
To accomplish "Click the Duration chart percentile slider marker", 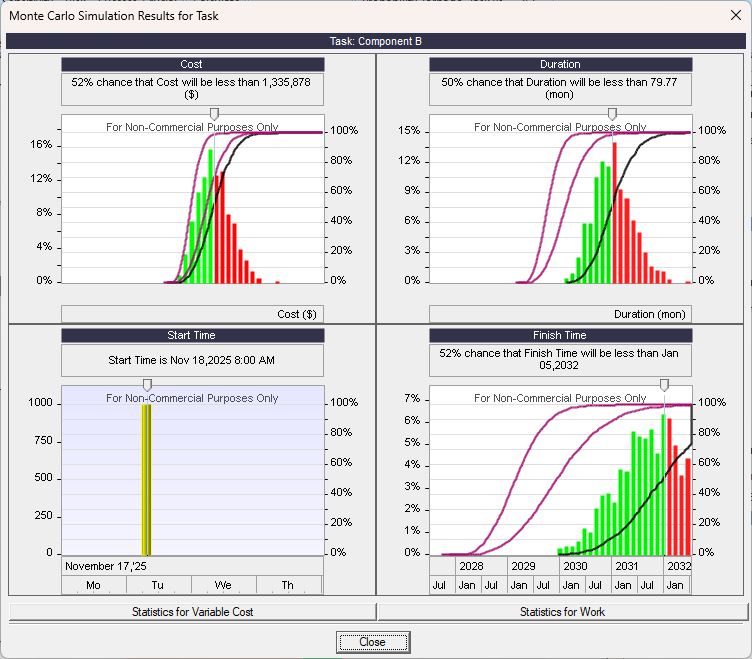I will pos(612,115).
